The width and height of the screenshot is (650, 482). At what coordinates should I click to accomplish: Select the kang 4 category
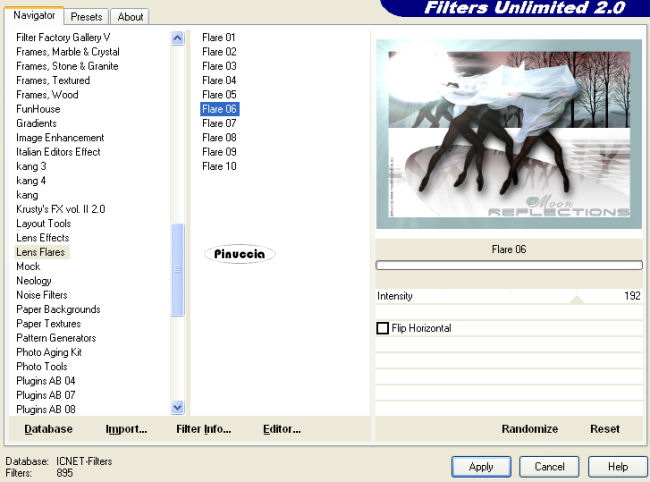click(31, 181)
